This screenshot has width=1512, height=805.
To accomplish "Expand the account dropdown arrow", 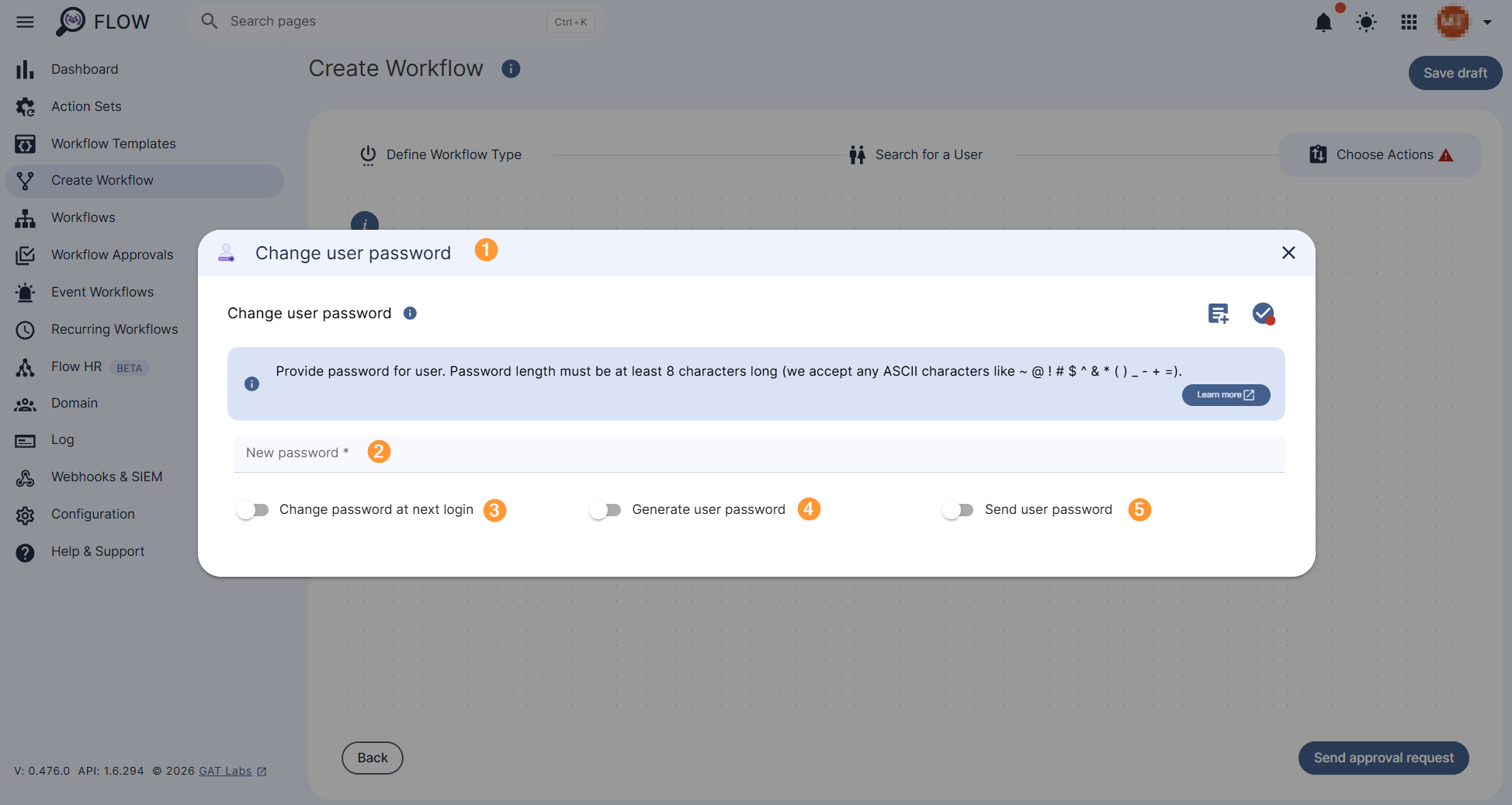I will click(x=1487, y=23).
